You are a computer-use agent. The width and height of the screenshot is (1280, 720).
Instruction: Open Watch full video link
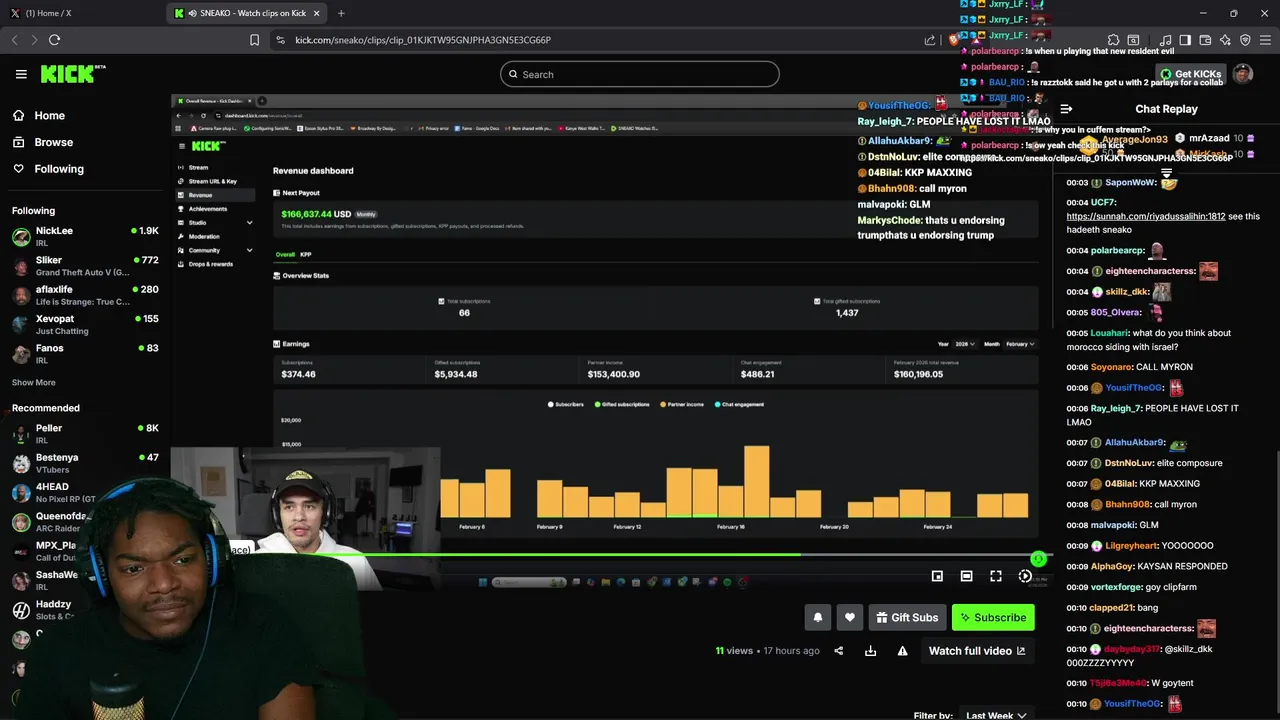977,651
